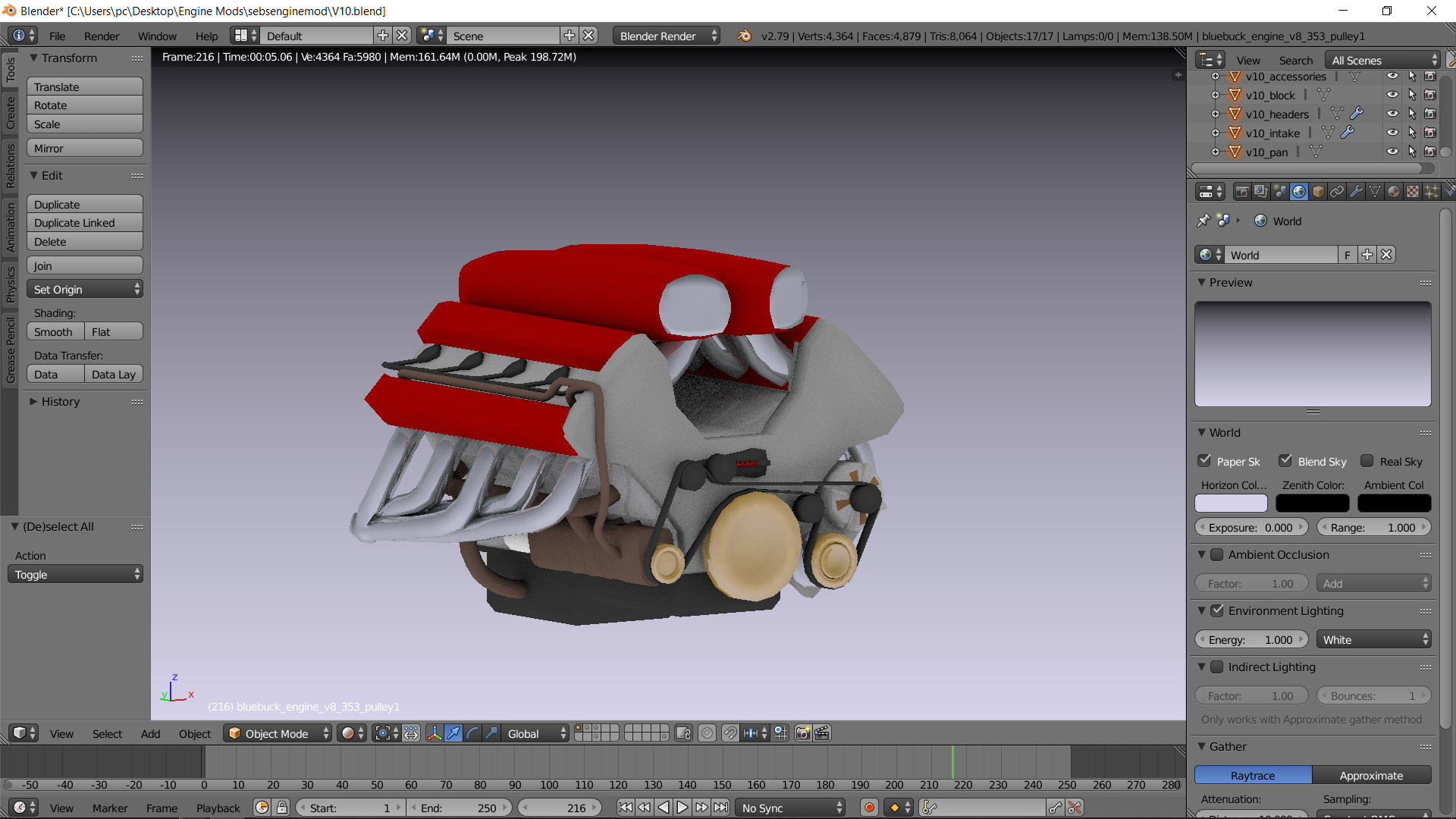Open the Object Mode dropdown

[x=278, y=733]
